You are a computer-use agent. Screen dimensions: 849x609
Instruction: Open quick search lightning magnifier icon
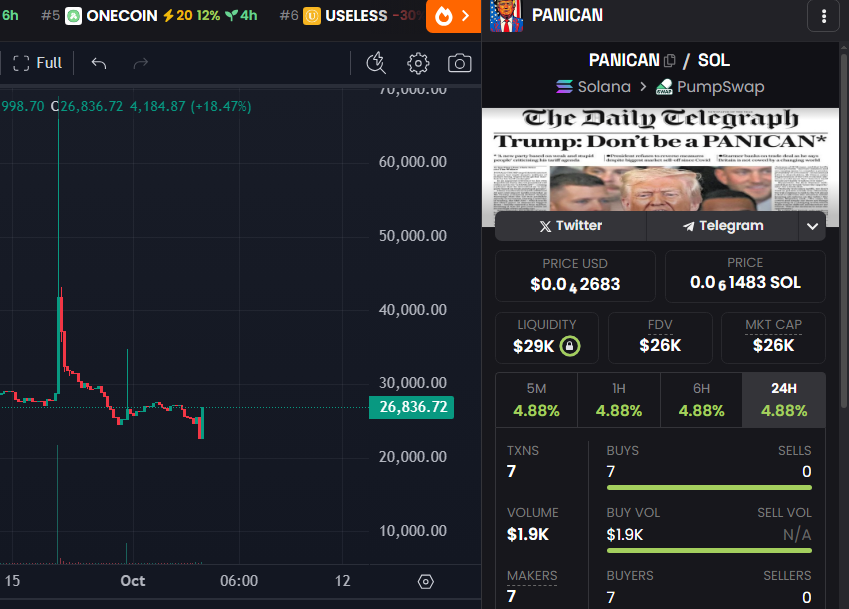pyautogui.click(x=376, y=63)
